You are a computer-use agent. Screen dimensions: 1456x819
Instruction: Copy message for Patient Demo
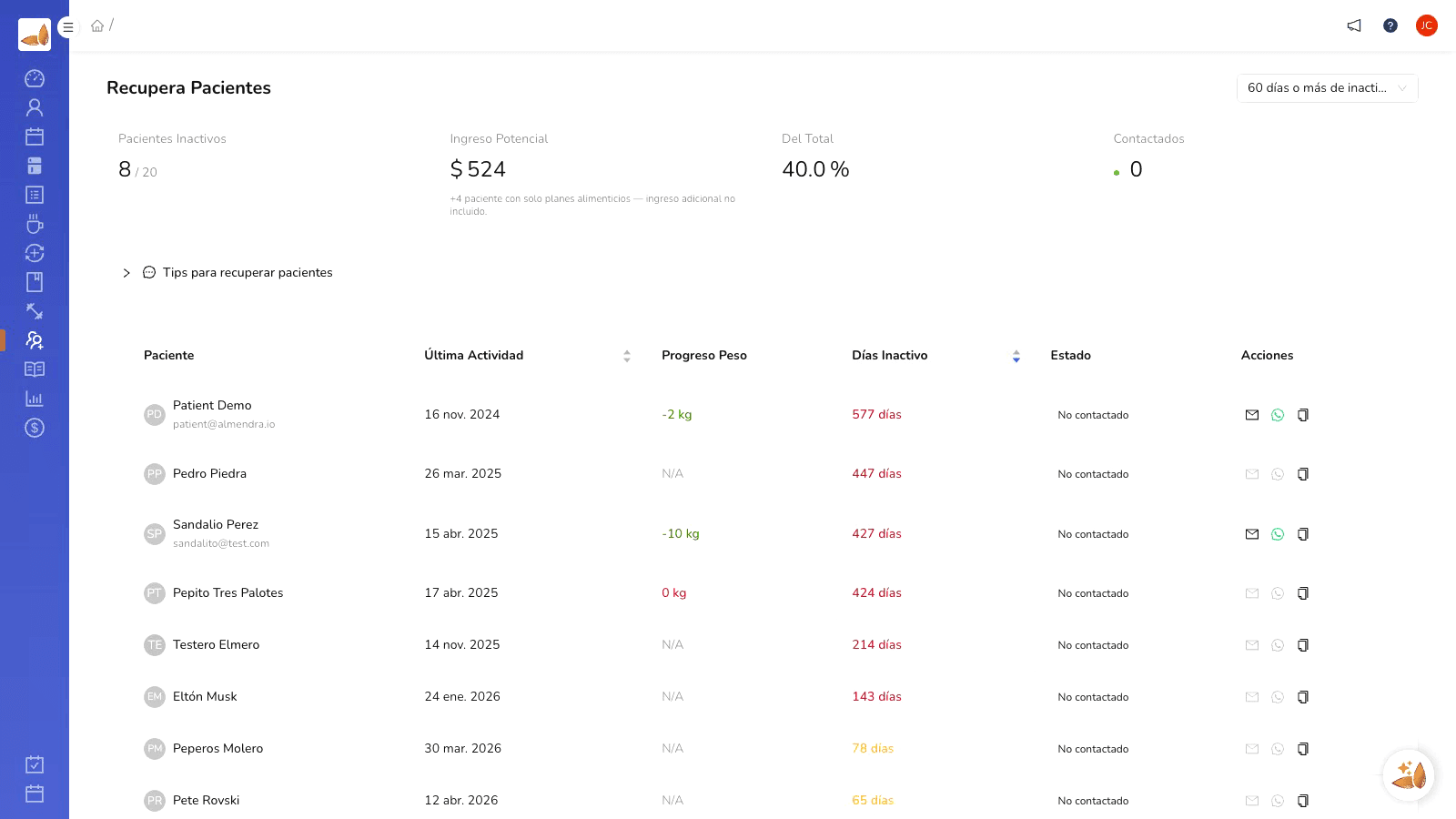[1303, 415]
